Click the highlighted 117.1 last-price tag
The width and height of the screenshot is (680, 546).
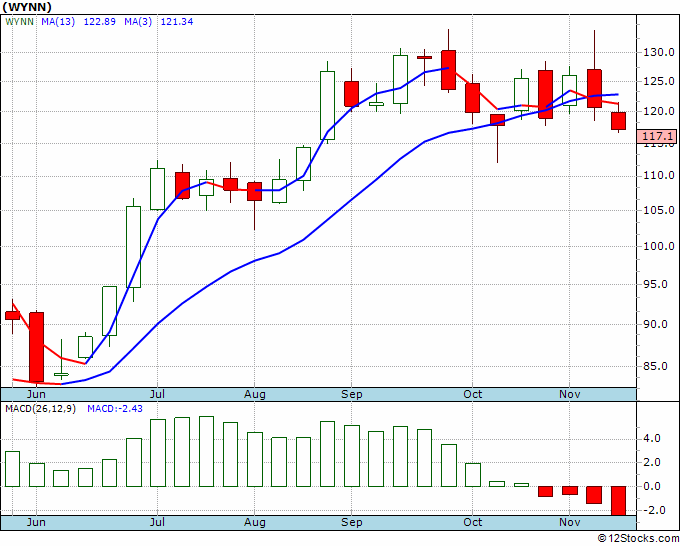point(657,136)
